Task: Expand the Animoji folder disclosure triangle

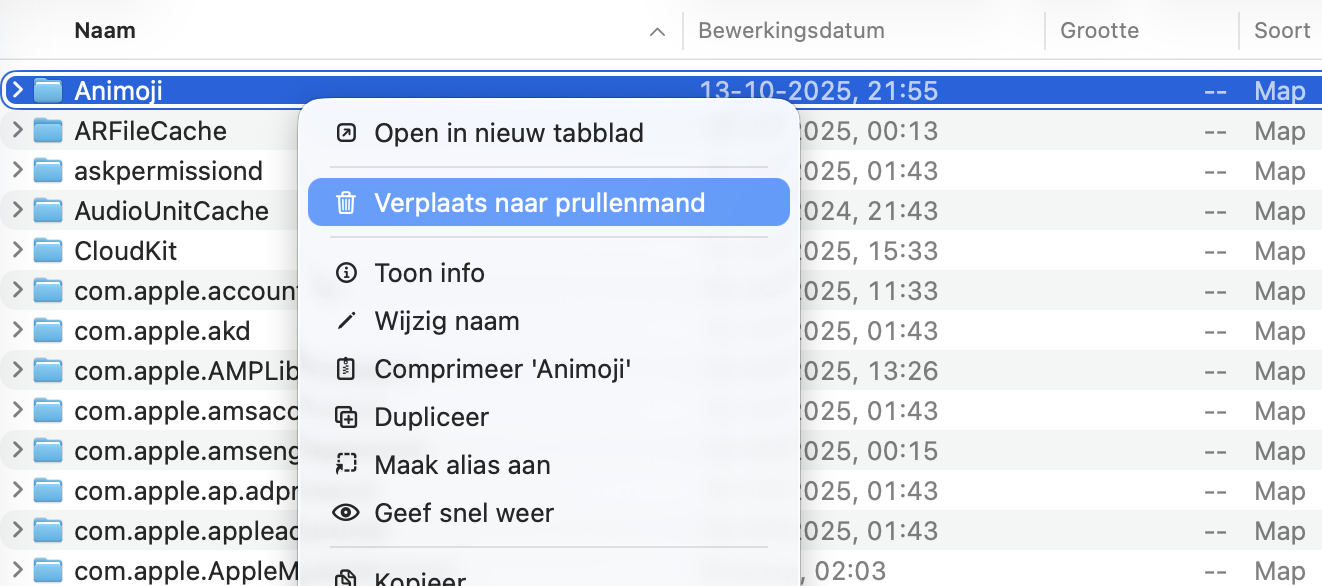Action: (x=17, y=90)
